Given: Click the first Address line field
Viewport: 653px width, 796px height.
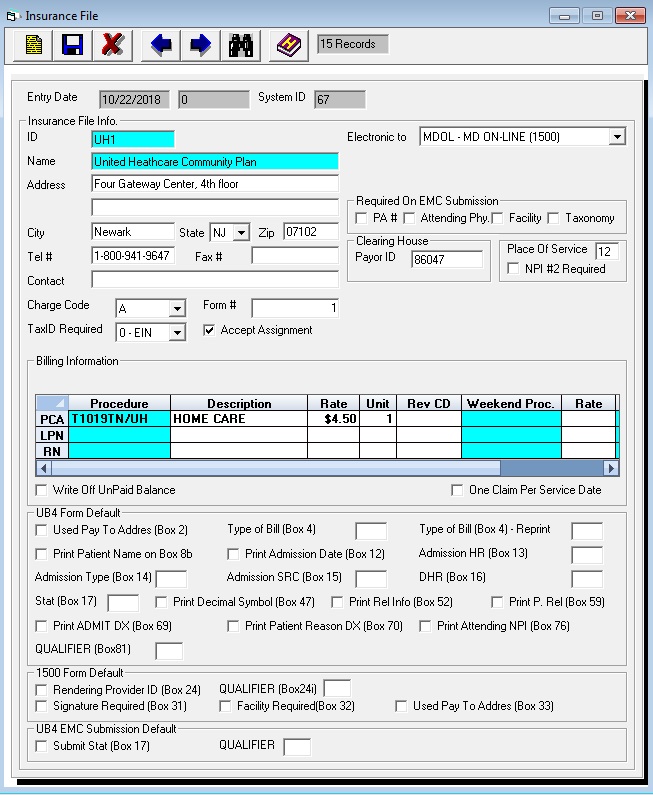Looking at the screenshot, I should 215,184.
